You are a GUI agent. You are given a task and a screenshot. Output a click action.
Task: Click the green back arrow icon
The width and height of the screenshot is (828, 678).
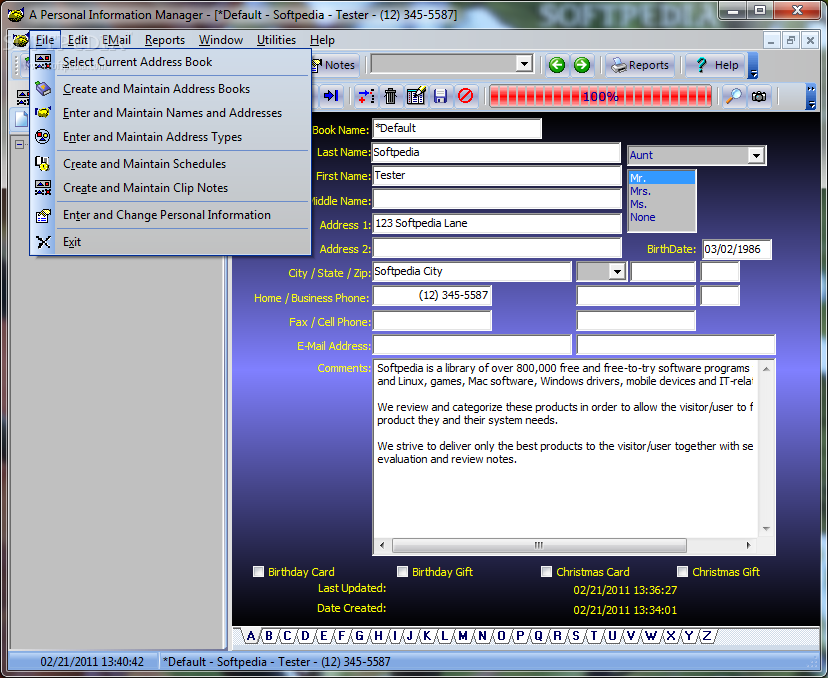pos(557,65)
